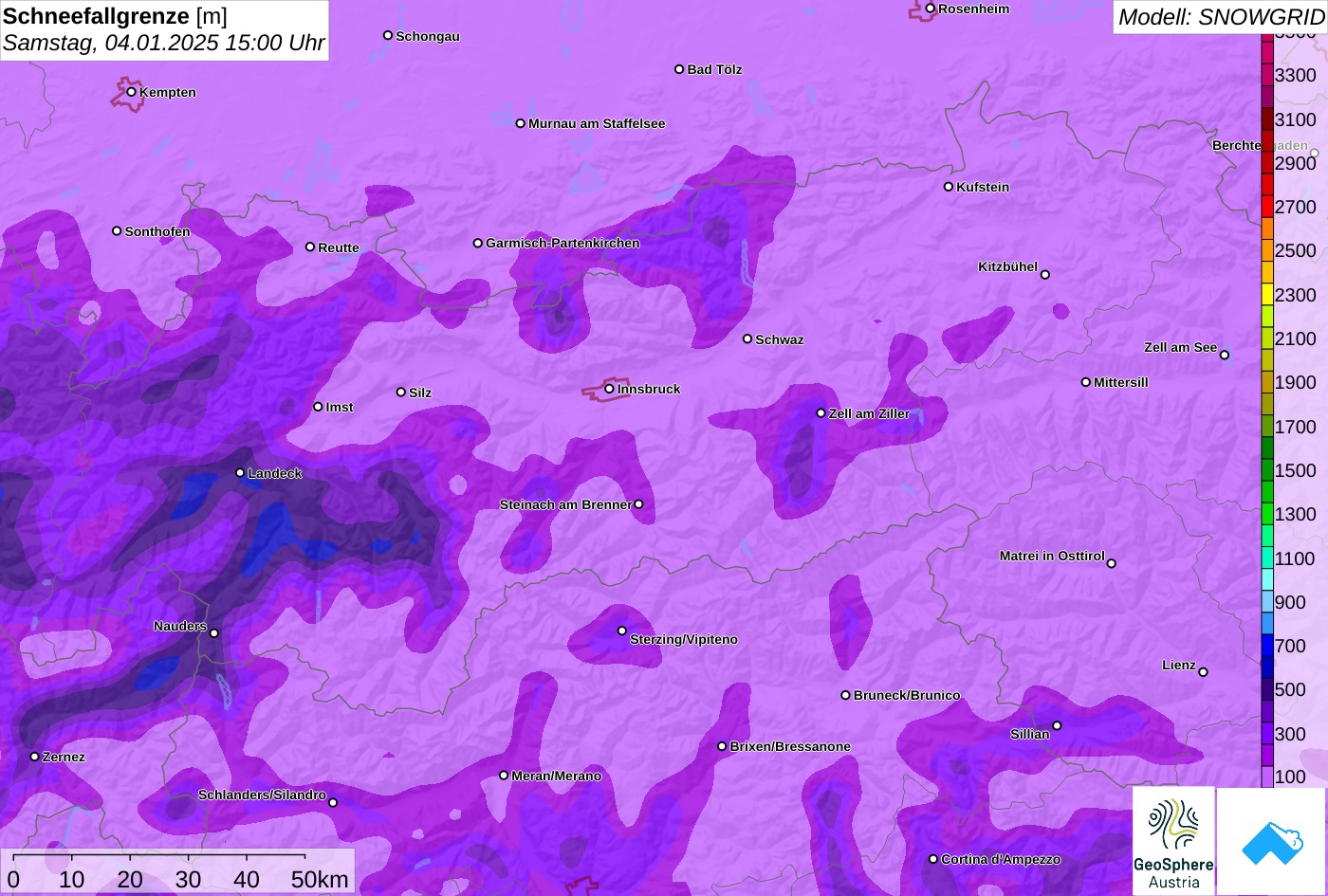Click the GeoSphere Austria logo

coord(1173,841)
